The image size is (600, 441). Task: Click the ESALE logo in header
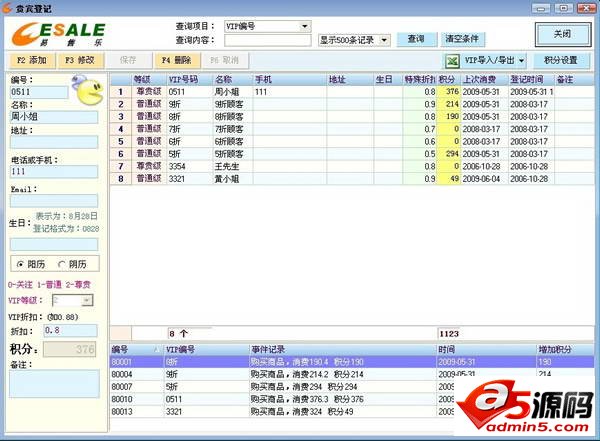(58, 34)
